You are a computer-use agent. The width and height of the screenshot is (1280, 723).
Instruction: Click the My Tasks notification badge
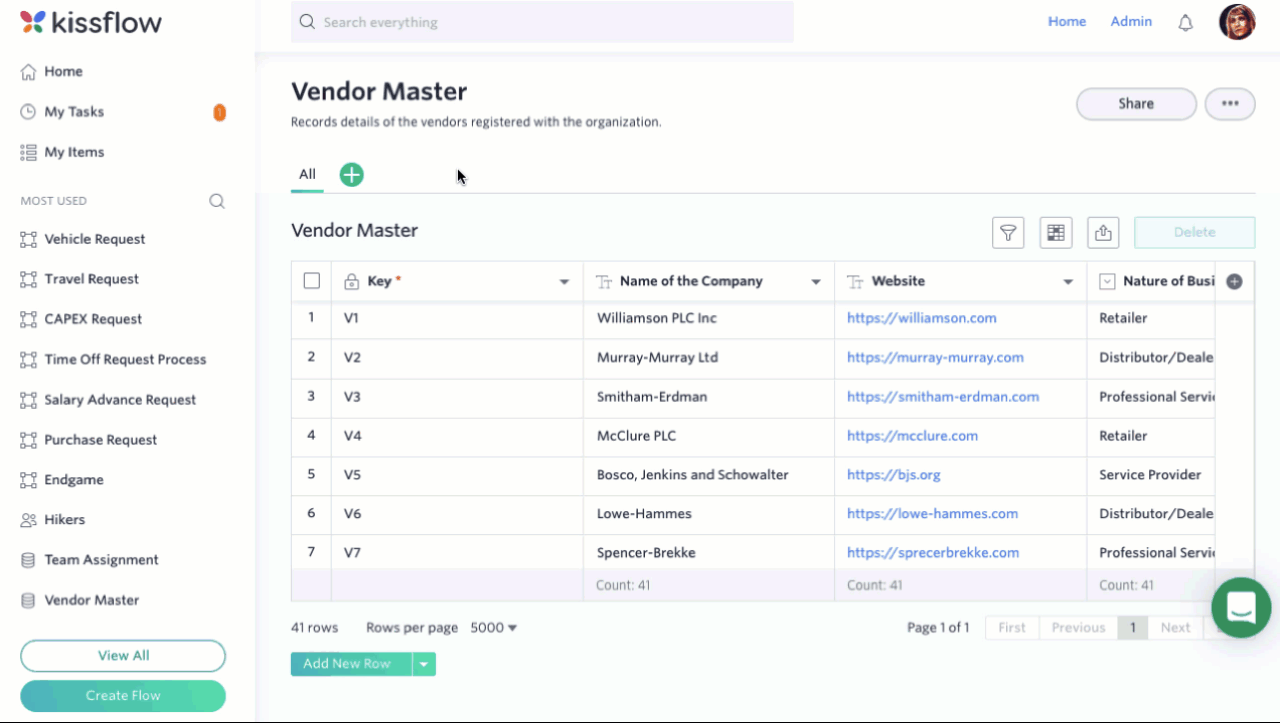click(x=219, y=113)
